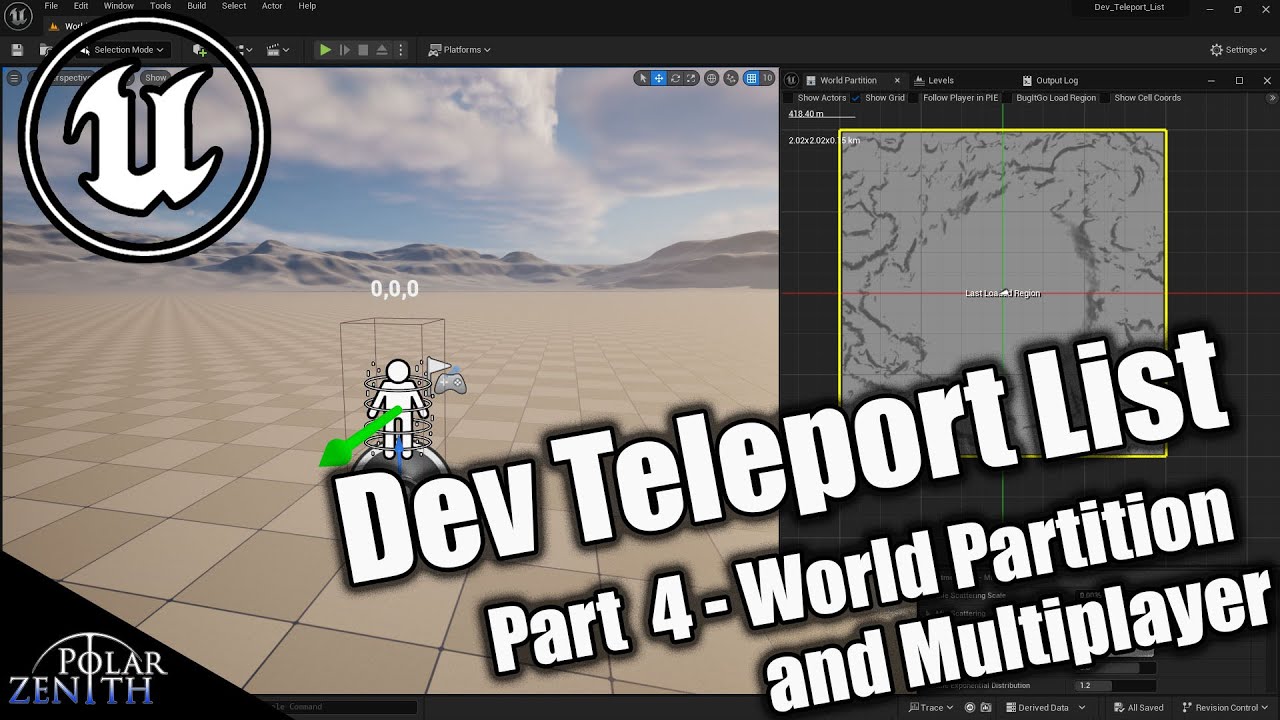
Task: Toggle world coordinate space globe icon
Action: point(712,78)
